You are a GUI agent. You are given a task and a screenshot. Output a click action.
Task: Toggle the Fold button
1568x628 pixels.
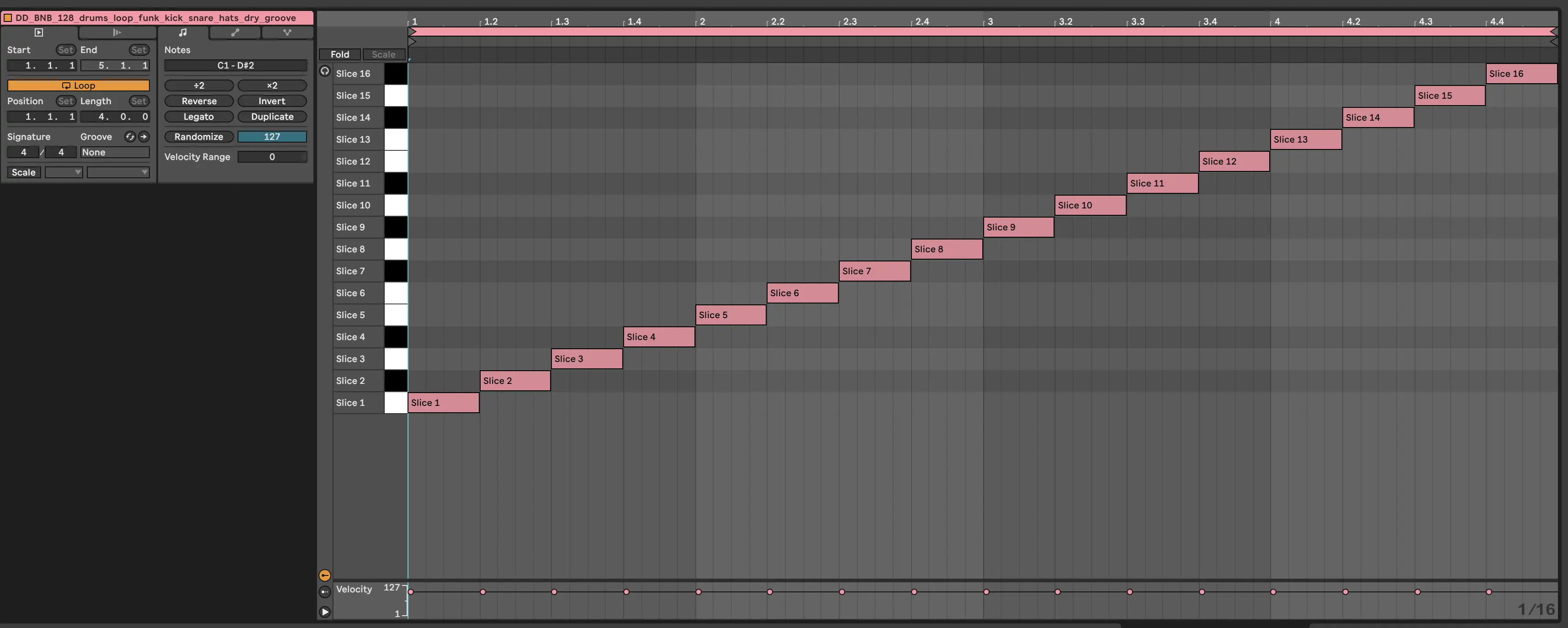(339, 54)
